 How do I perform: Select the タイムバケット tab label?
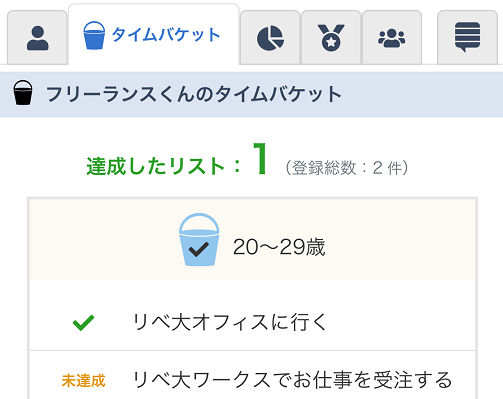(166, 35)
